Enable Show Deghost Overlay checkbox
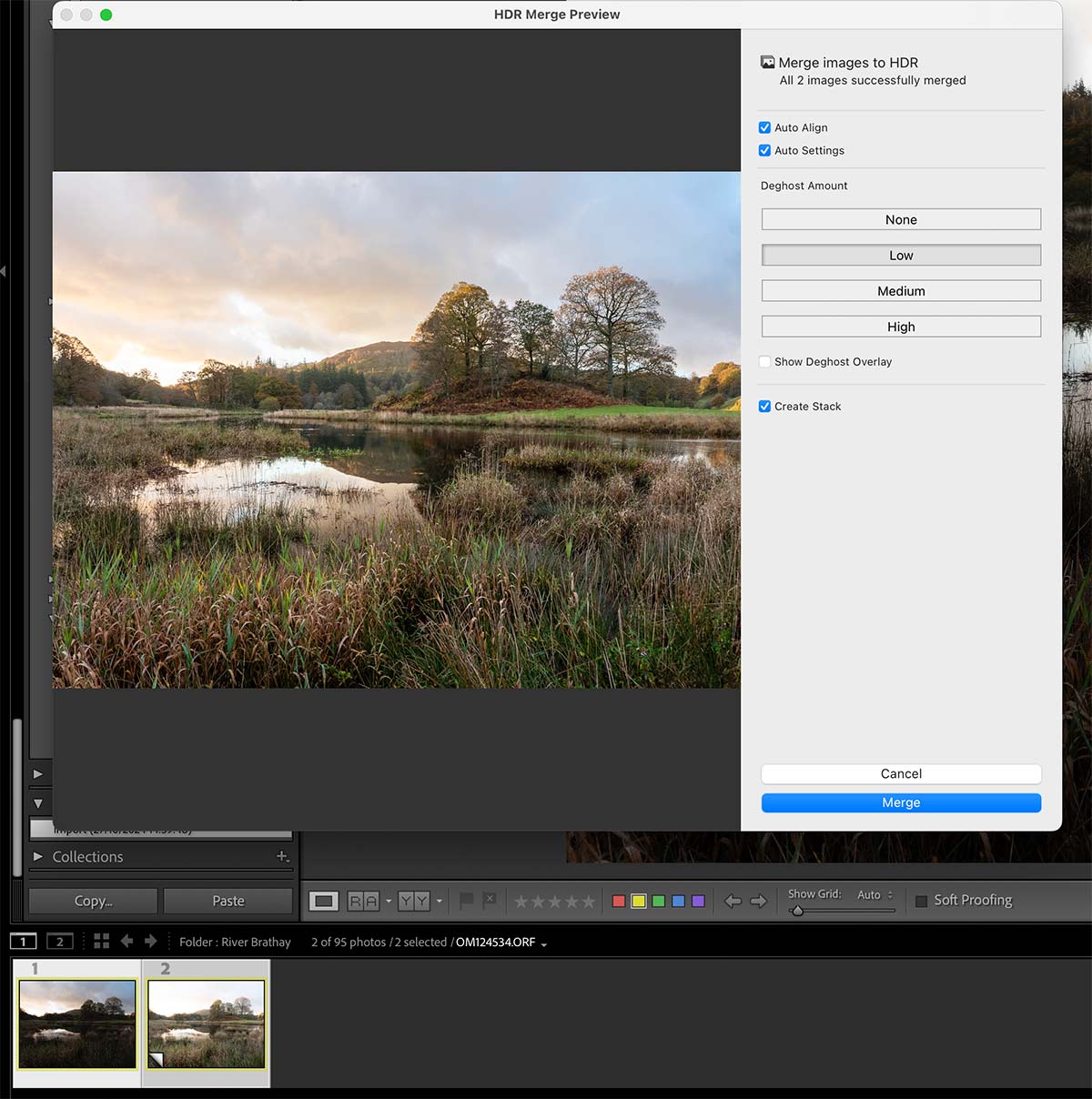Image resolution: width=1092 pixels, height=1099 pixels. click(x=764, y=361)
